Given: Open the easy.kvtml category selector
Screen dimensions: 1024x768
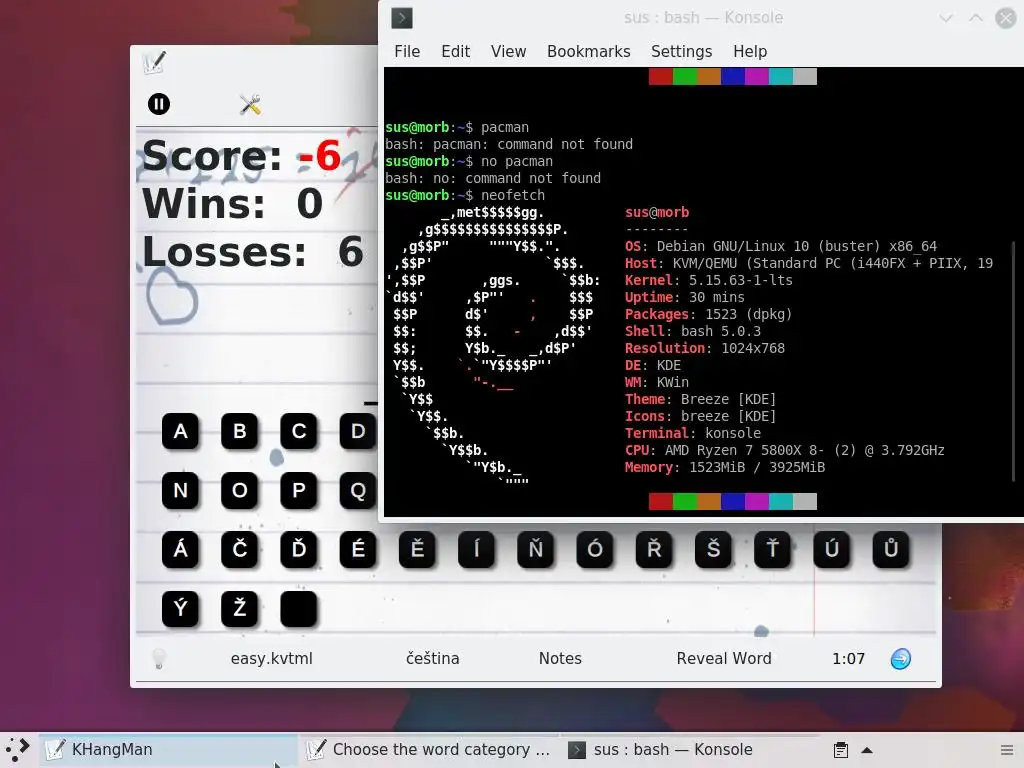Looking at the screenshot, I should pos(272,658).
